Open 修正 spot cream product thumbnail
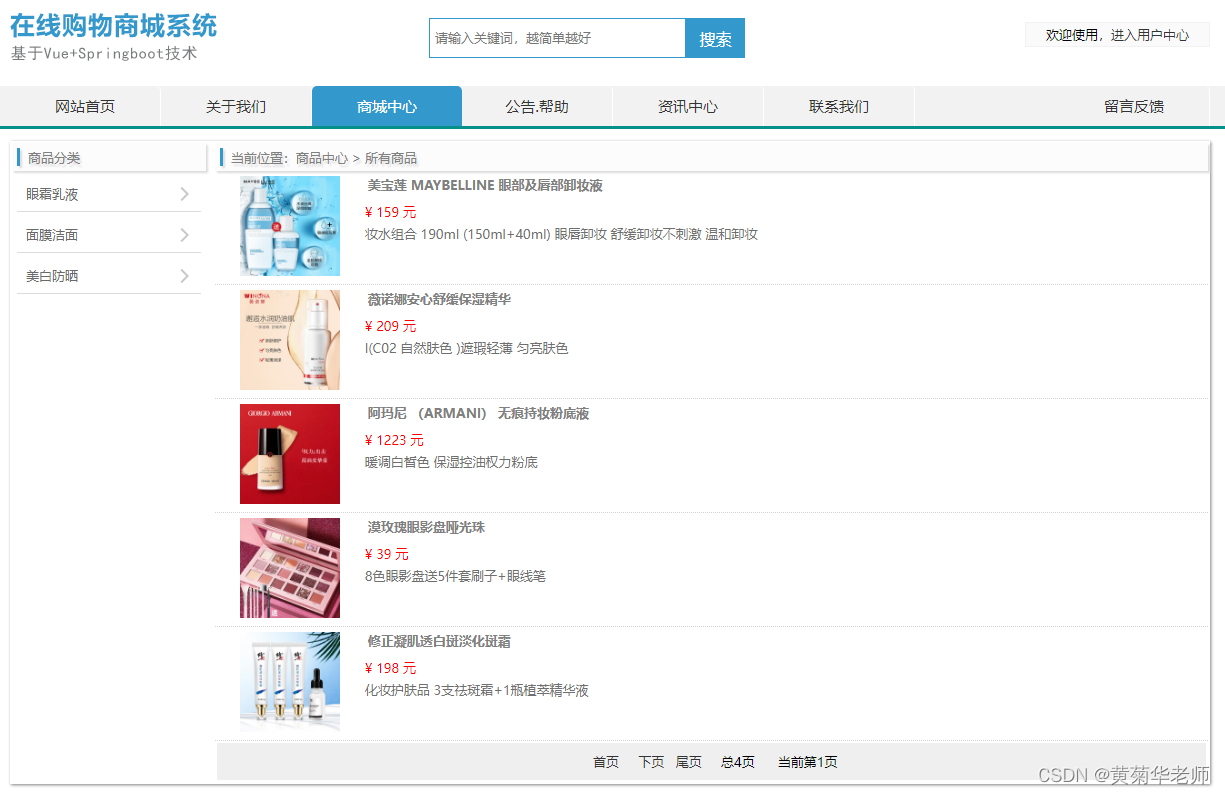1225x795 pixels. coord(290,682)
